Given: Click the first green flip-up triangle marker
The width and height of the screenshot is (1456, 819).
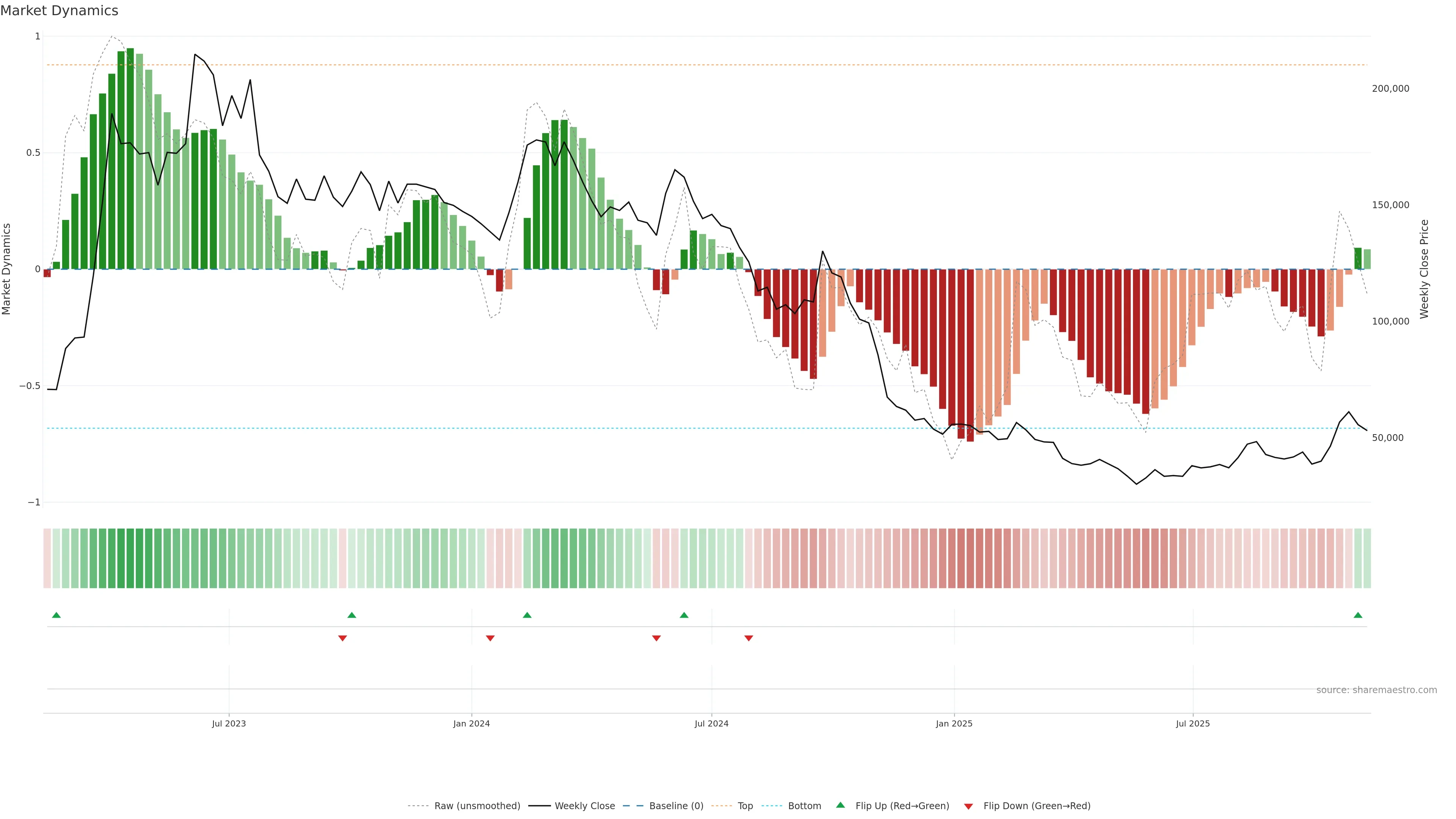Looking at the screenshot, I should tap(56, 615).
